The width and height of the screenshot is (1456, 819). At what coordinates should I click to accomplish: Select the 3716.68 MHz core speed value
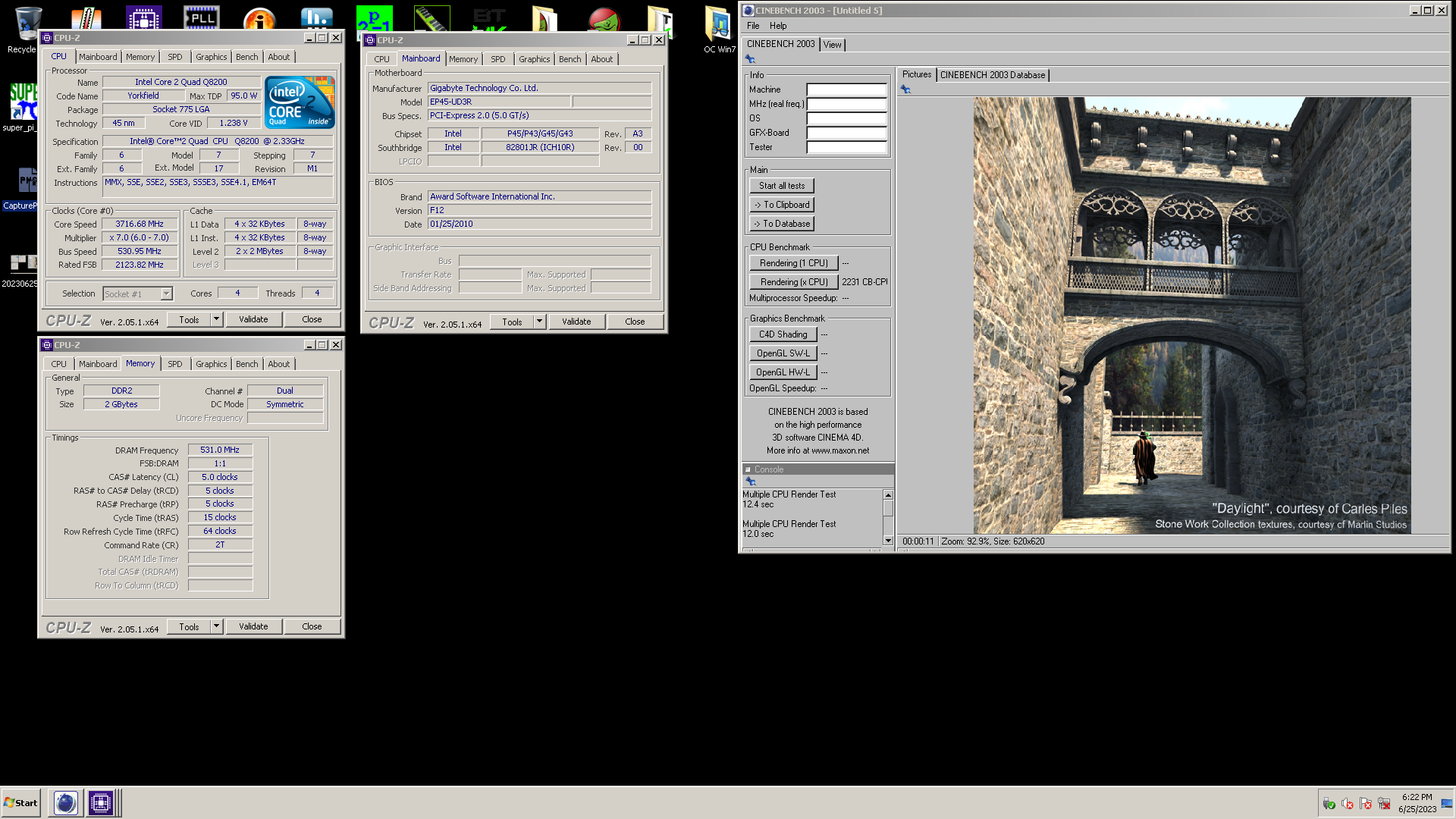click(140, 224)
